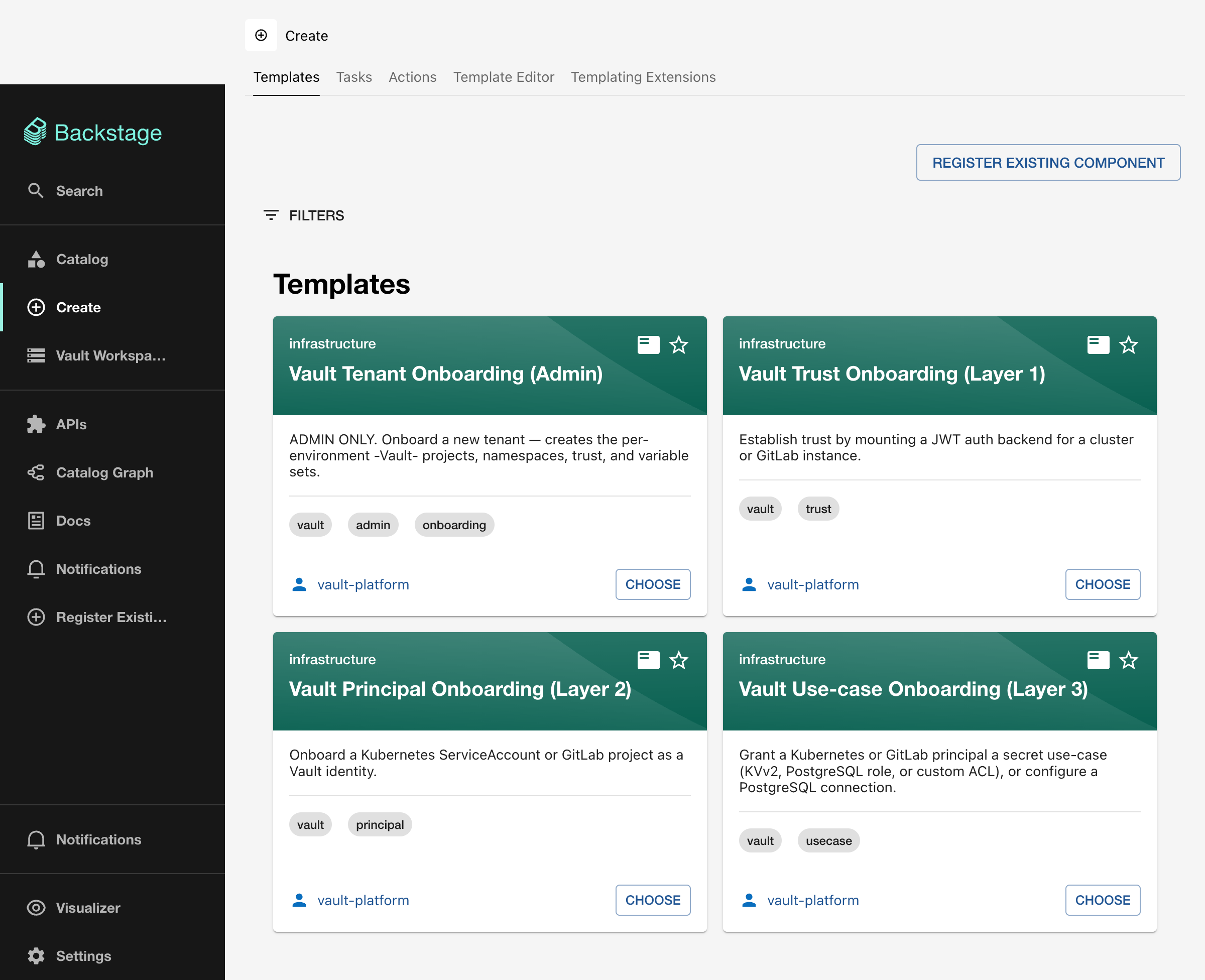This screenshot has height=980, width=1205.
Task: Switch to the Tasks tab
Action: (354, 77)
